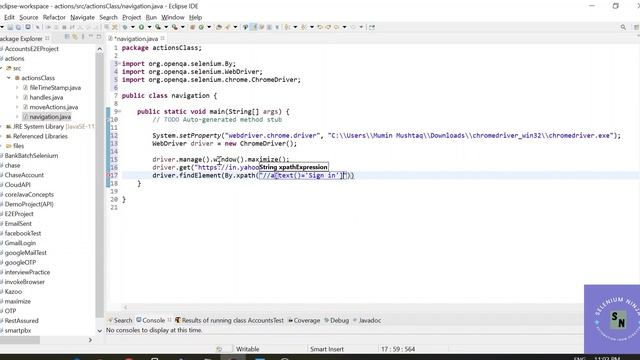Image resolution: width=640 pixels, height=360 pixels.
Task: Go to Previous Annotation icon
Action: tap(304, 27)
